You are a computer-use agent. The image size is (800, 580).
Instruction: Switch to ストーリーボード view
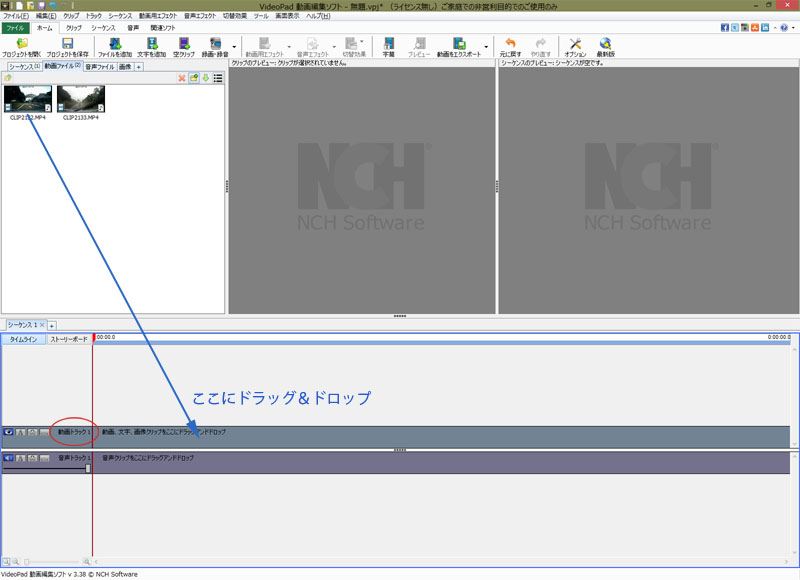tap(69, 339)
